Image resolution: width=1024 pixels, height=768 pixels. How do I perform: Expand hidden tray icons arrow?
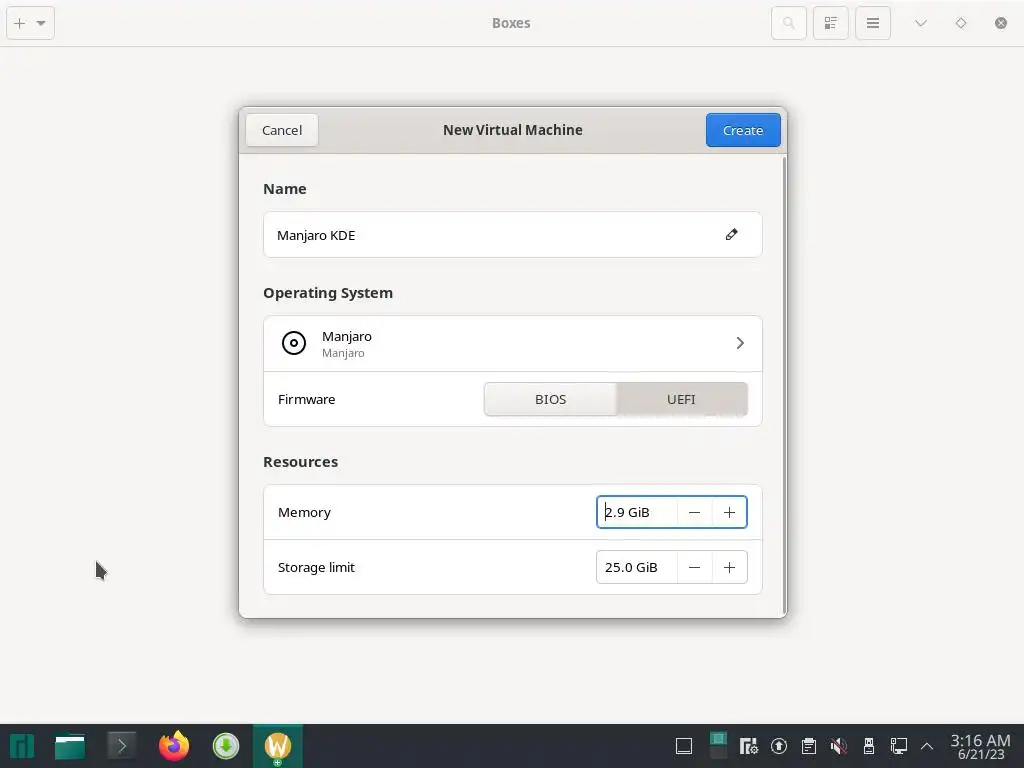(x=927, y=746)
